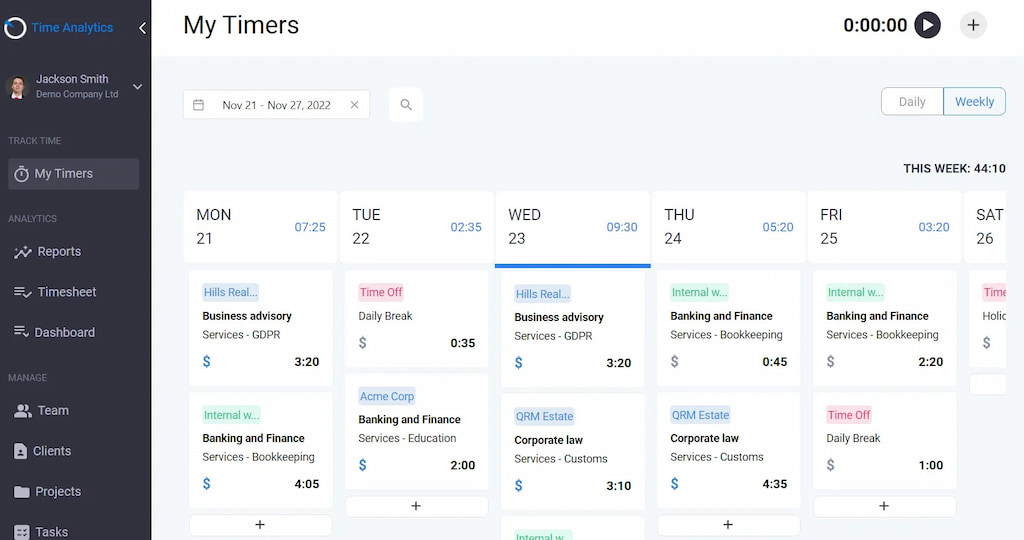Toggle billable dollar on Tuesday's 2:00 entry
1024x540 pixels.
pos(362,465)
